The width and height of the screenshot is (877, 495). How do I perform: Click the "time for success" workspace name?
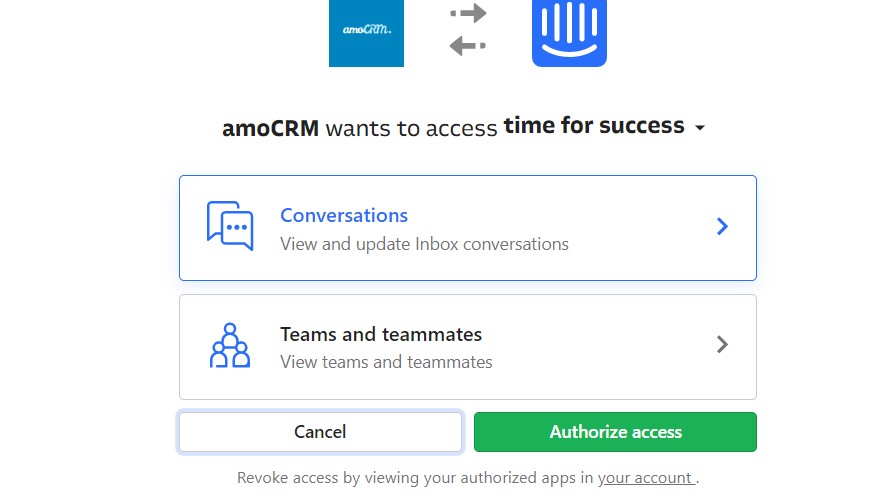tap(594, 126)
